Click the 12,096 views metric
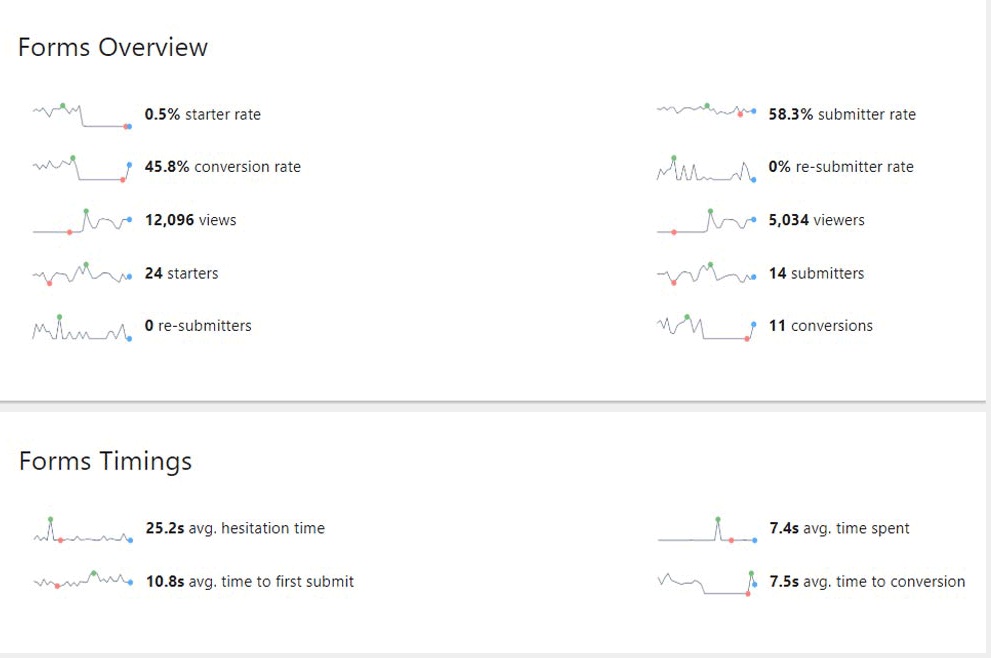 point(191,220)
